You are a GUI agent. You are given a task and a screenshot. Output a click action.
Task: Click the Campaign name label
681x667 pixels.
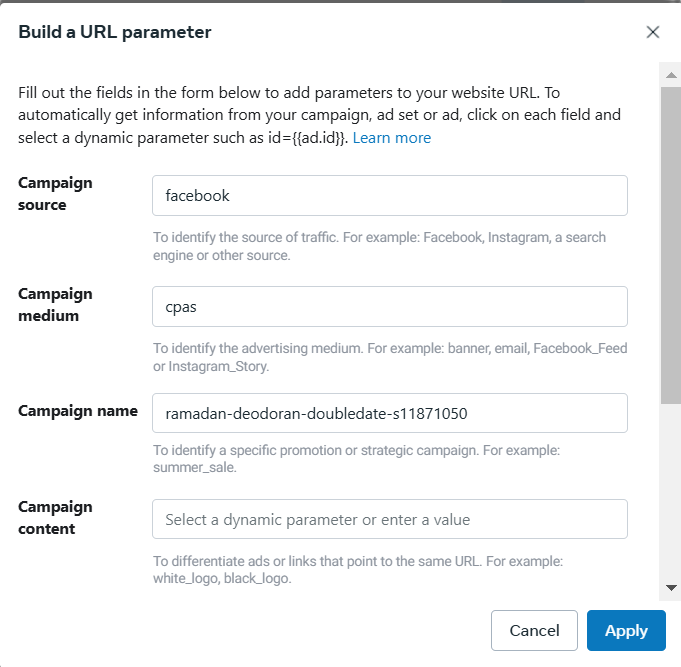pos(78,411)
